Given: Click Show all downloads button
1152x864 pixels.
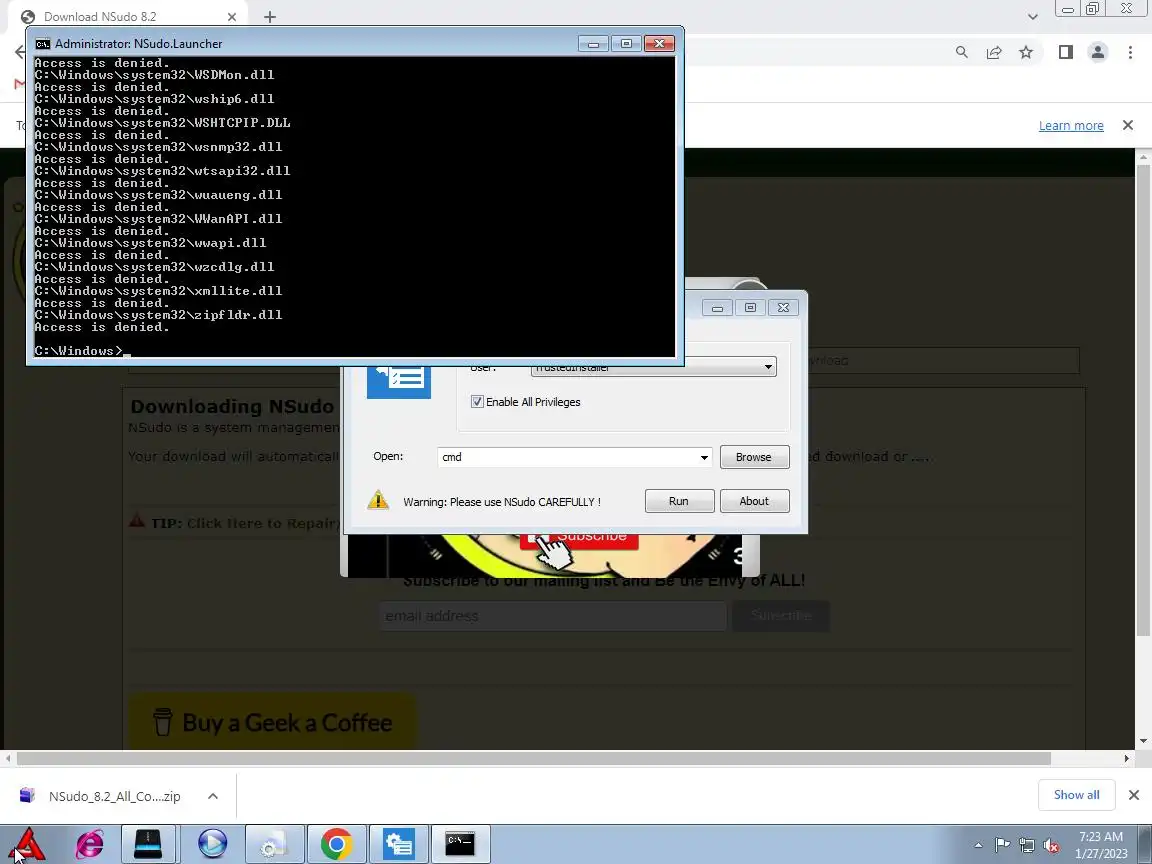Looking at the screenshot, I should coord(1076,795).
